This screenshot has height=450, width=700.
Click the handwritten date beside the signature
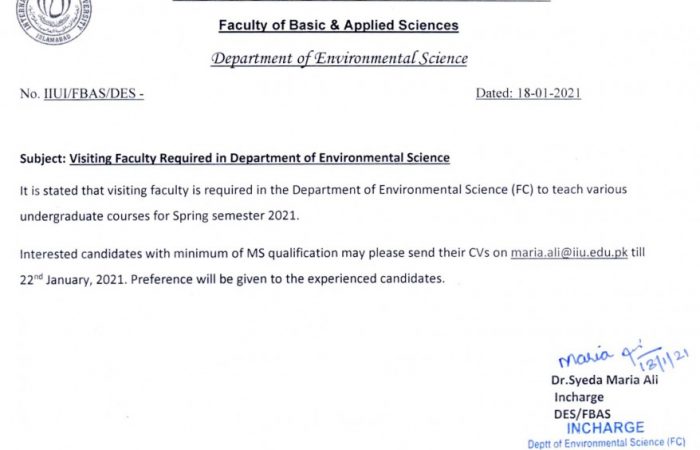pos(664,360)
